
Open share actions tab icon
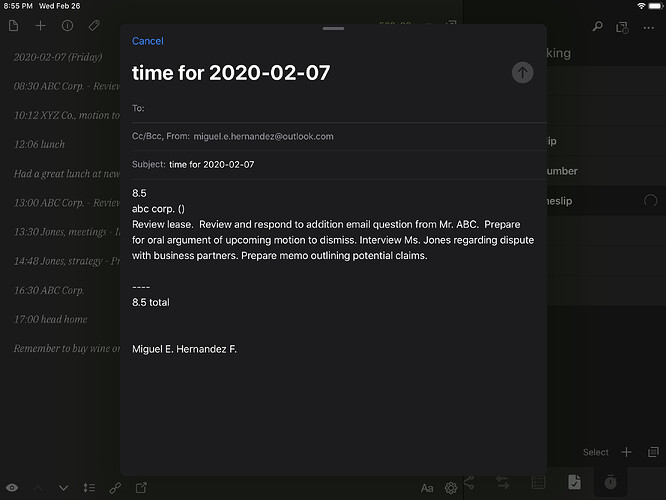(x=469, y=483)
